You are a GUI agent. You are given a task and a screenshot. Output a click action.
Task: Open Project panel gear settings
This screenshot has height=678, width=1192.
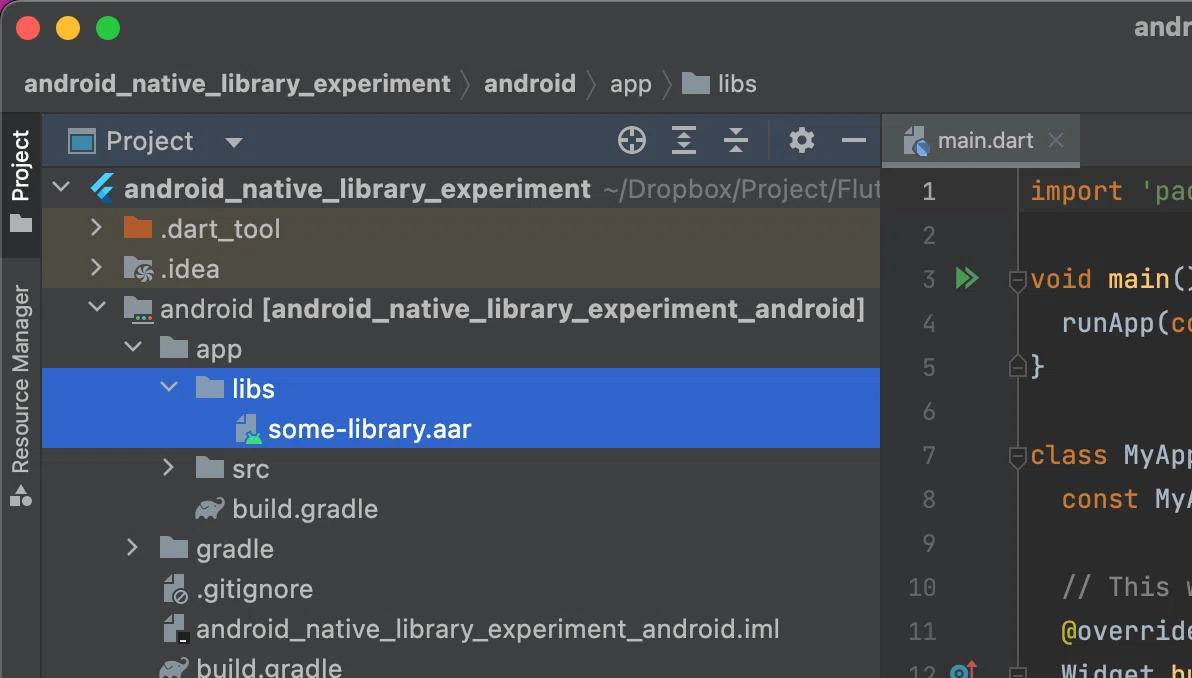[x=801, y=141]
